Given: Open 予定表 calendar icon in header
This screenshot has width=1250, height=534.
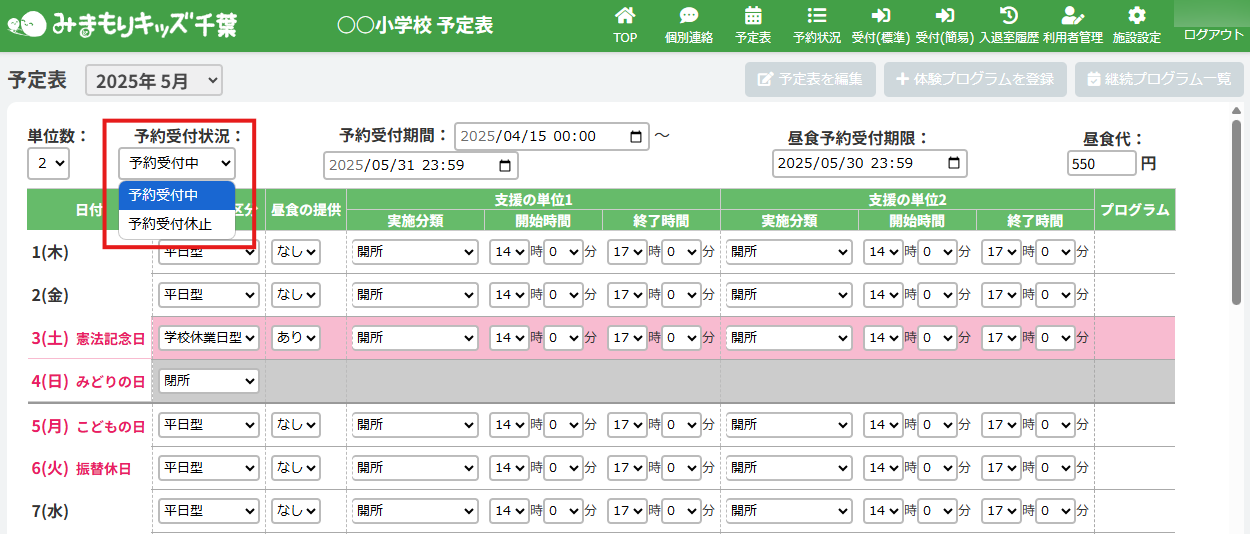Looking at the screenshot, I should click(753, 17).
